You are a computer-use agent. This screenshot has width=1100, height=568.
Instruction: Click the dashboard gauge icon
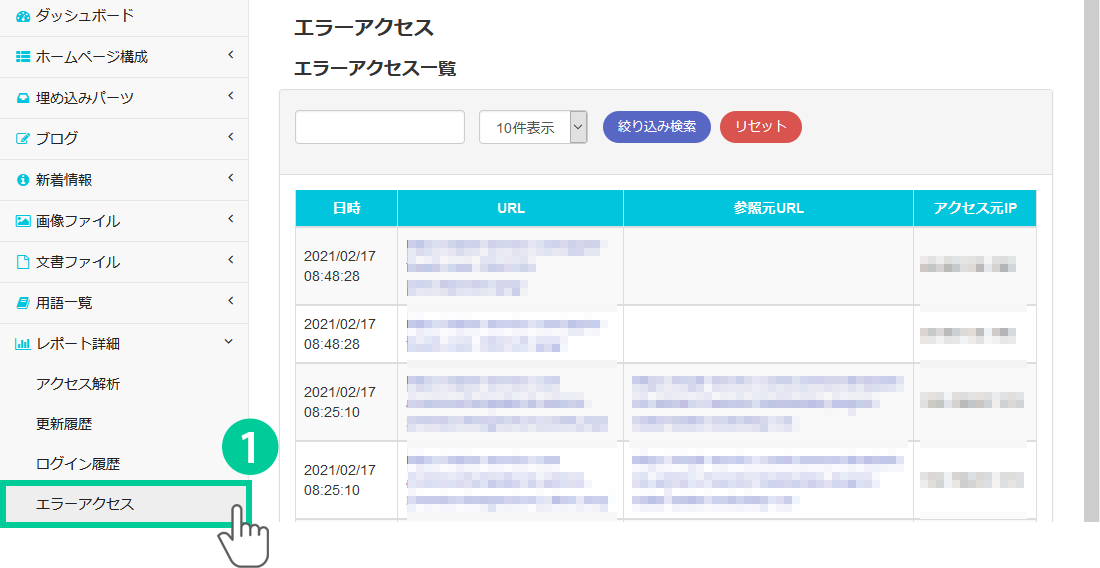pos(23,16)
